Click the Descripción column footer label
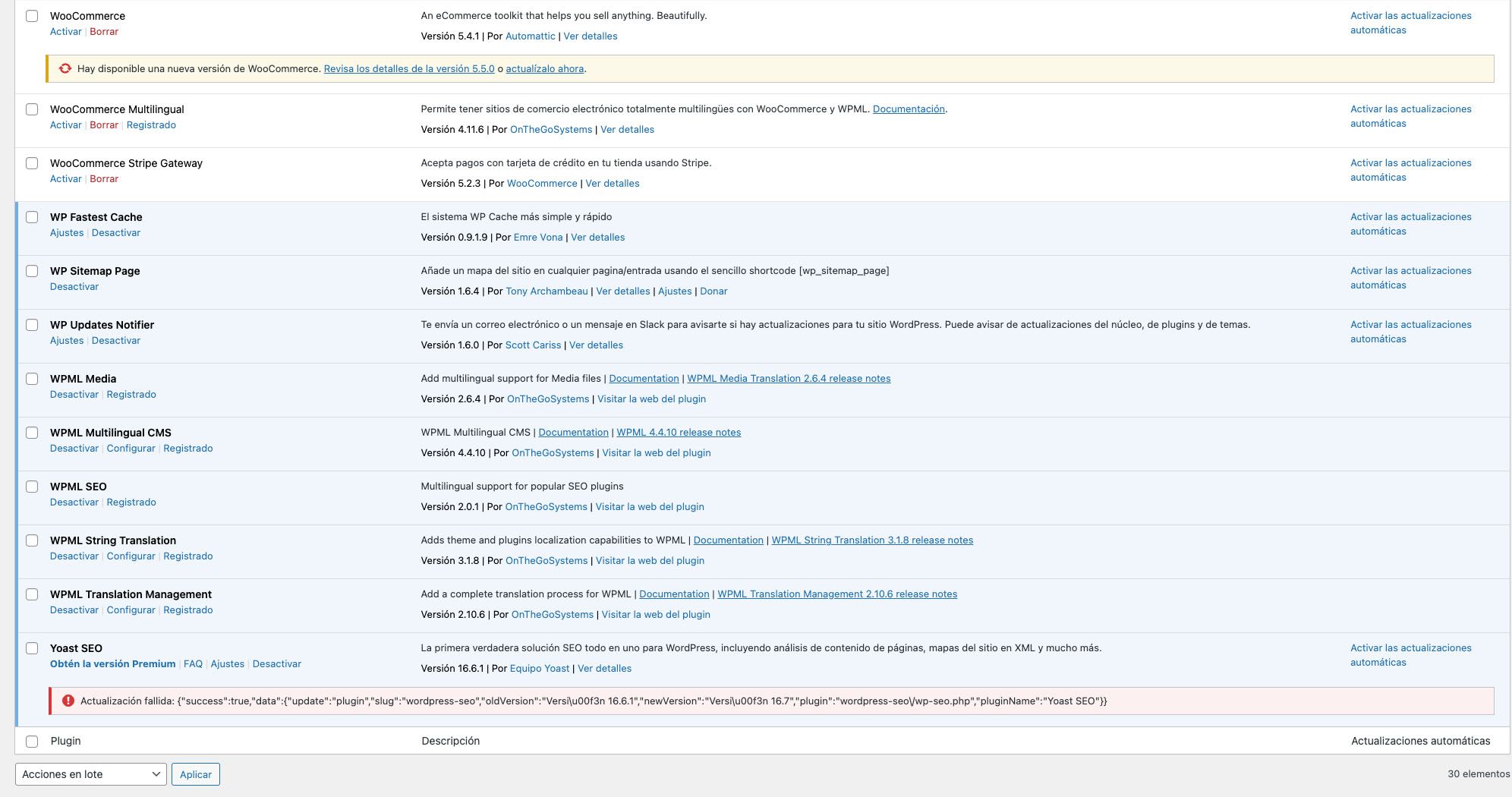The width and height of the screenshot is (1512, 797). [x=451, y=741]
